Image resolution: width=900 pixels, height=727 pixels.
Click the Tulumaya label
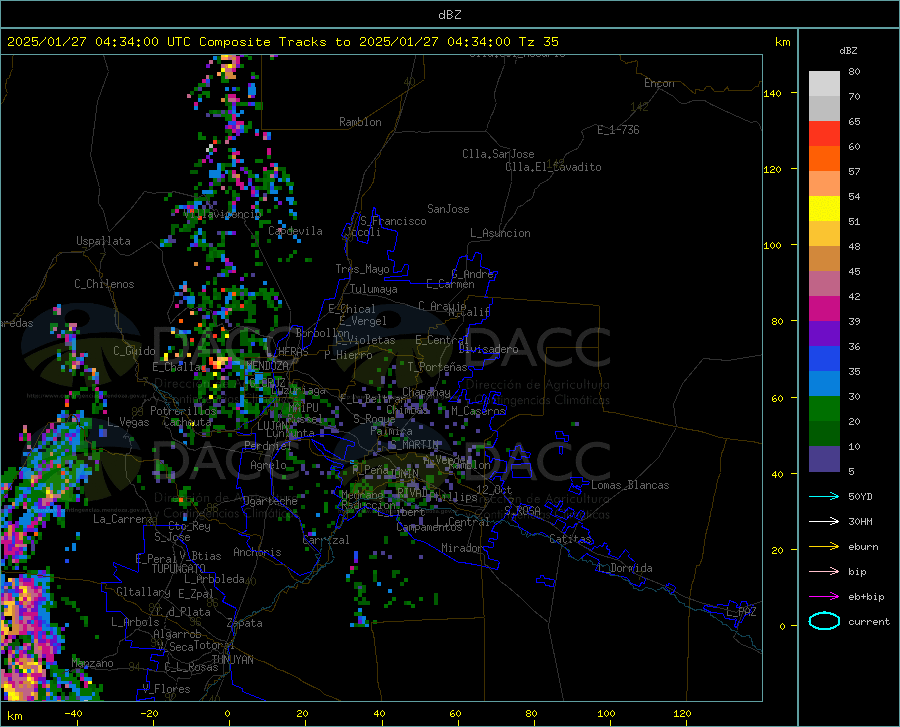374,289
